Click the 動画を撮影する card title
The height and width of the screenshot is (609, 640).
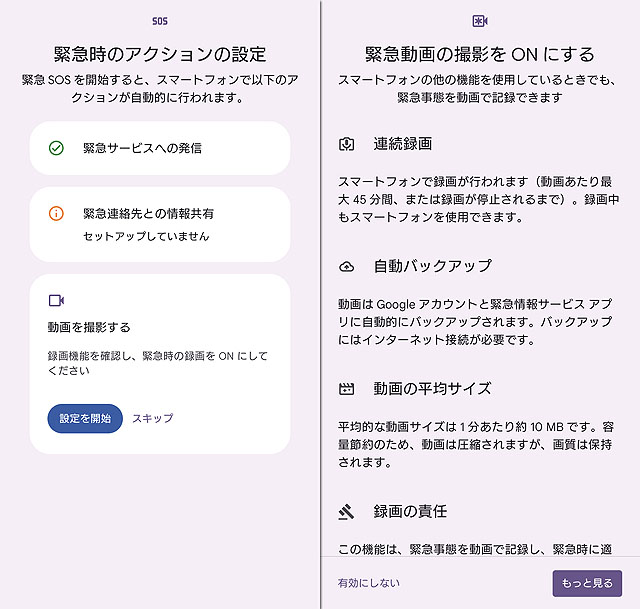89,327
